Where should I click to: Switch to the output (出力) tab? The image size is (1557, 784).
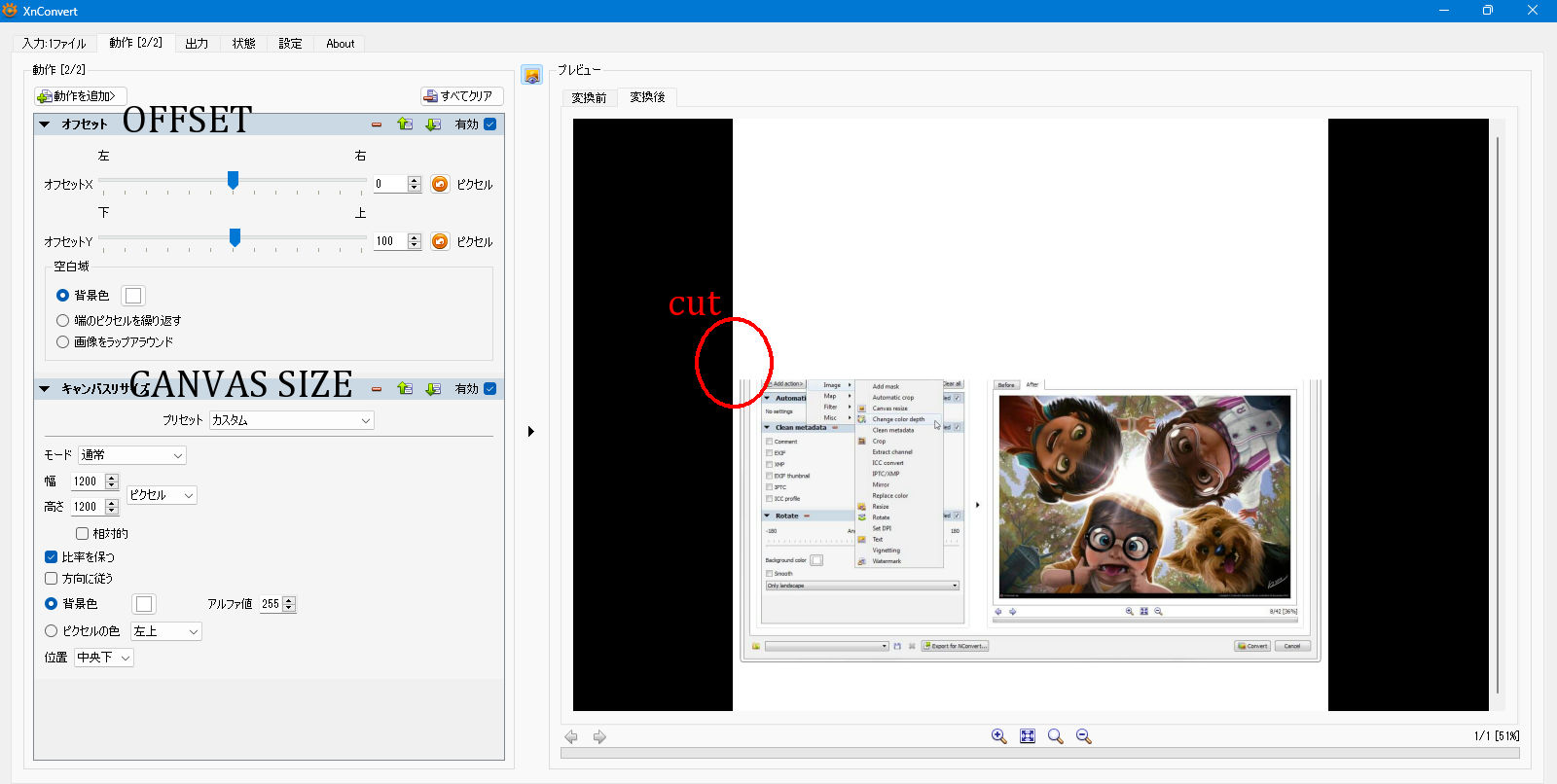pos(197,44)
